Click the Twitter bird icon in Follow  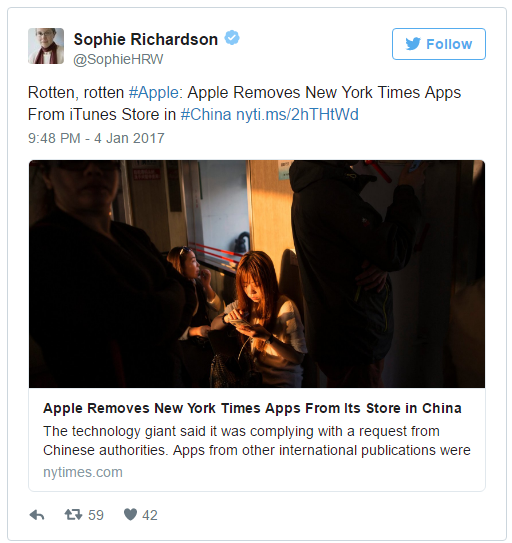[x=413, y=44]
